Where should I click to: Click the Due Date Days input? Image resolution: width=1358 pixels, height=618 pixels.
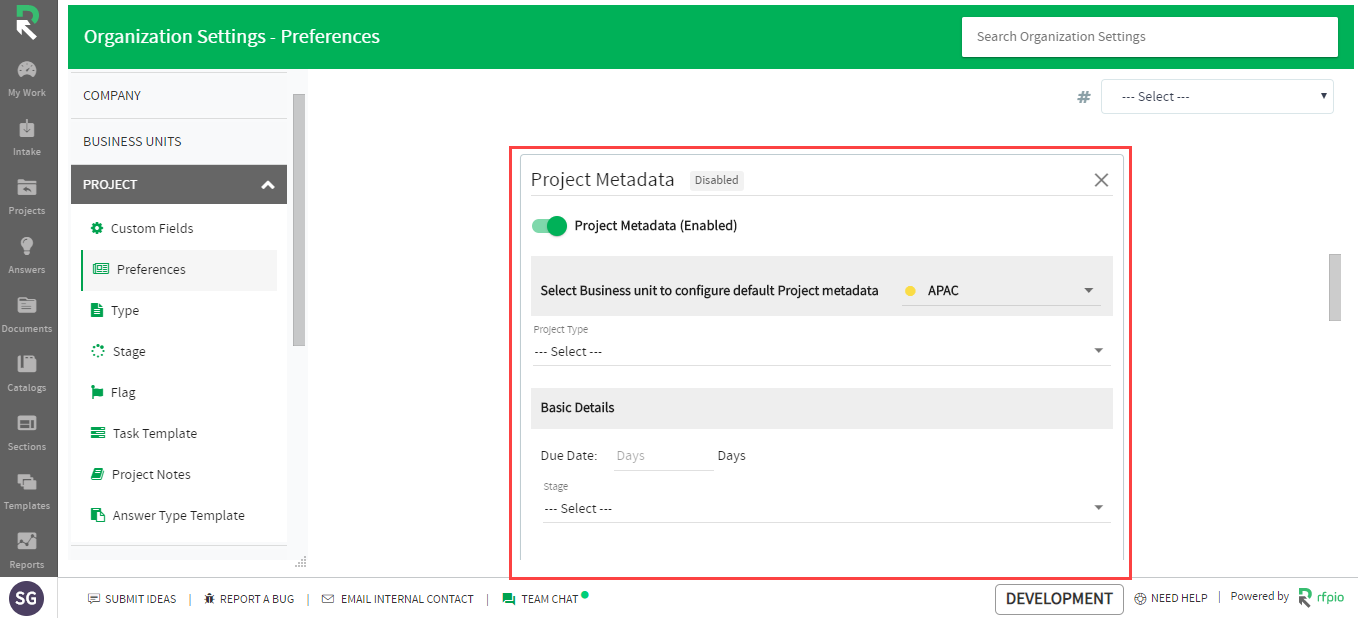[662, 456]
